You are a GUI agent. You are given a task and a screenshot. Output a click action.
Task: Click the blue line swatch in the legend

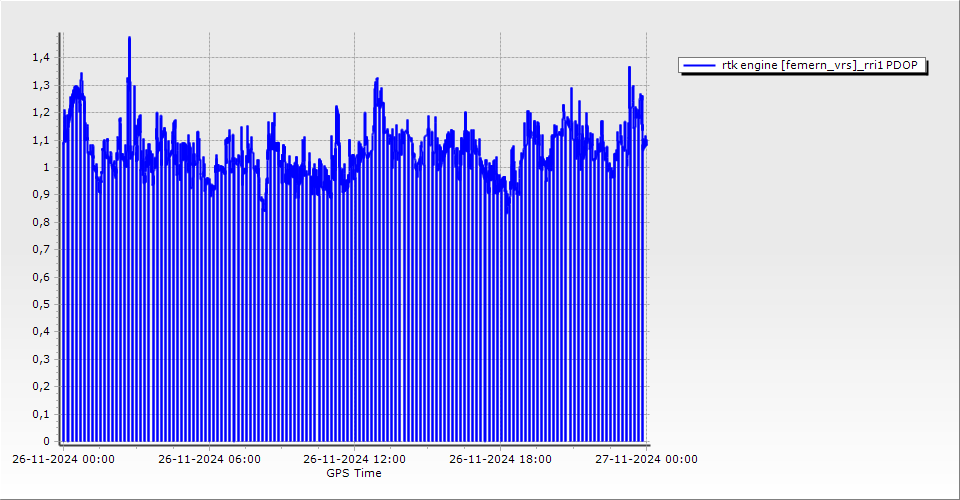tap(699, 66)
